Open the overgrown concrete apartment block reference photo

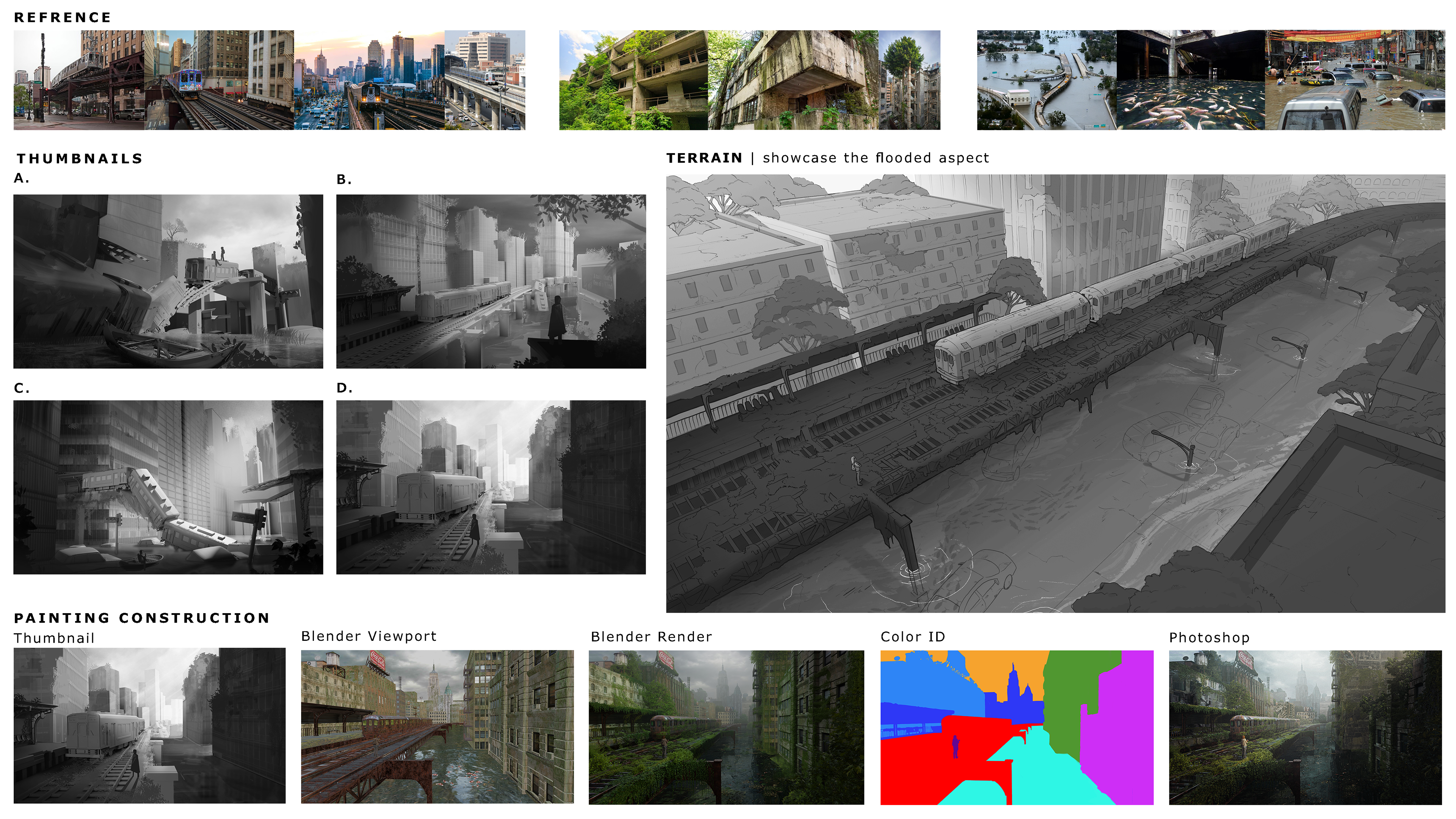point(634,80)
